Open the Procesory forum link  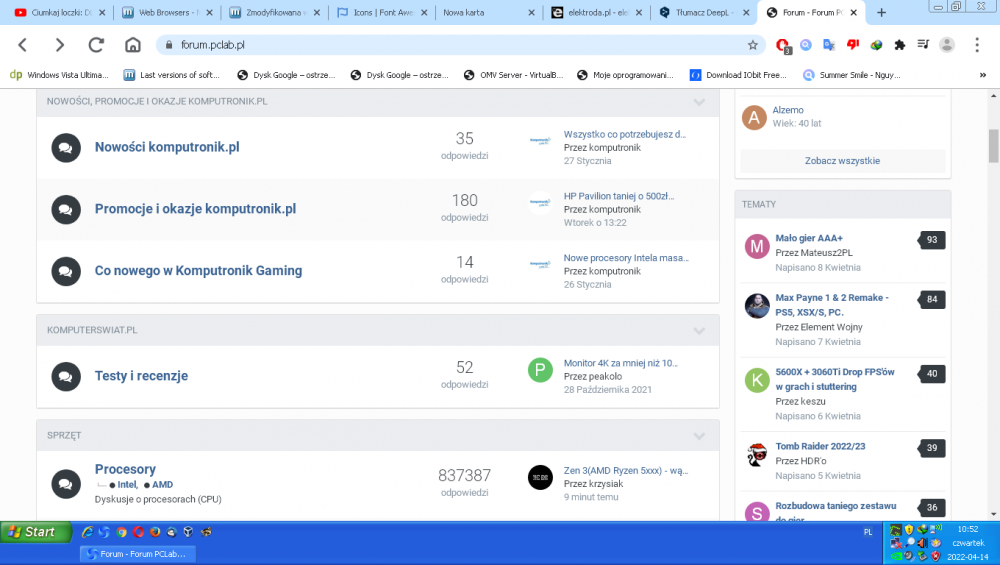click(125, 469)
